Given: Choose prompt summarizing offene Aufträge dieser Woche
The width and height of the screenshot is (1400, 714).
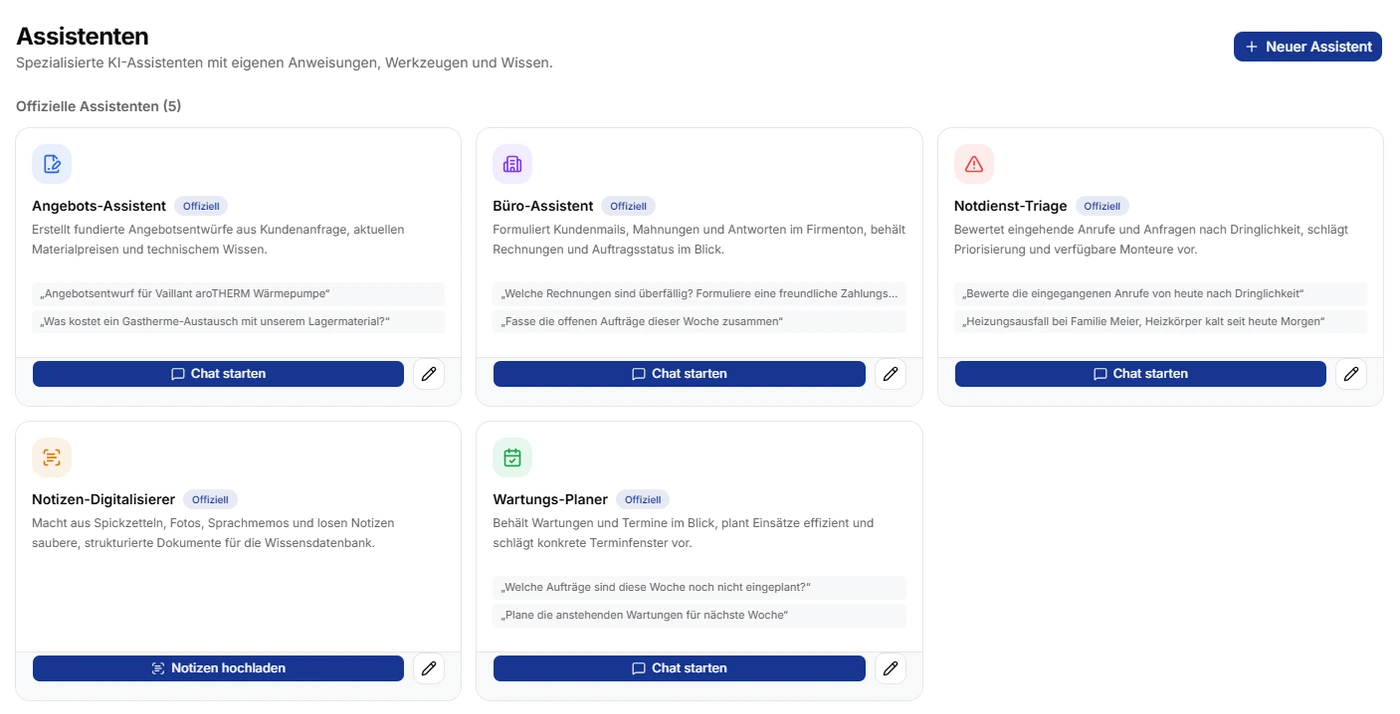Looking at the screenshot, I should click(x=699, y=322).
